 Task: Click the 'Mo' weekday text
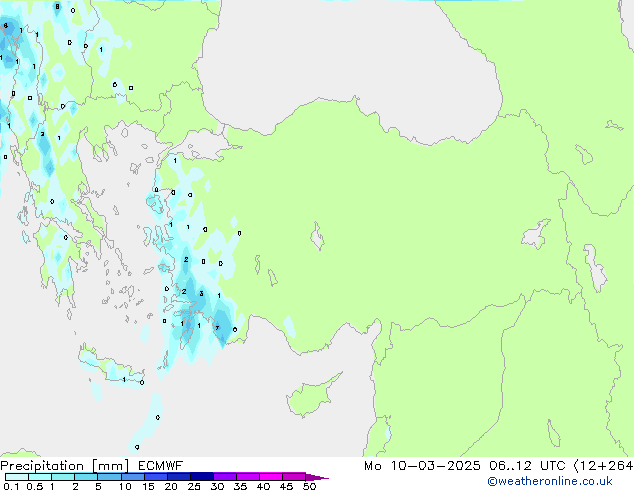372,466
